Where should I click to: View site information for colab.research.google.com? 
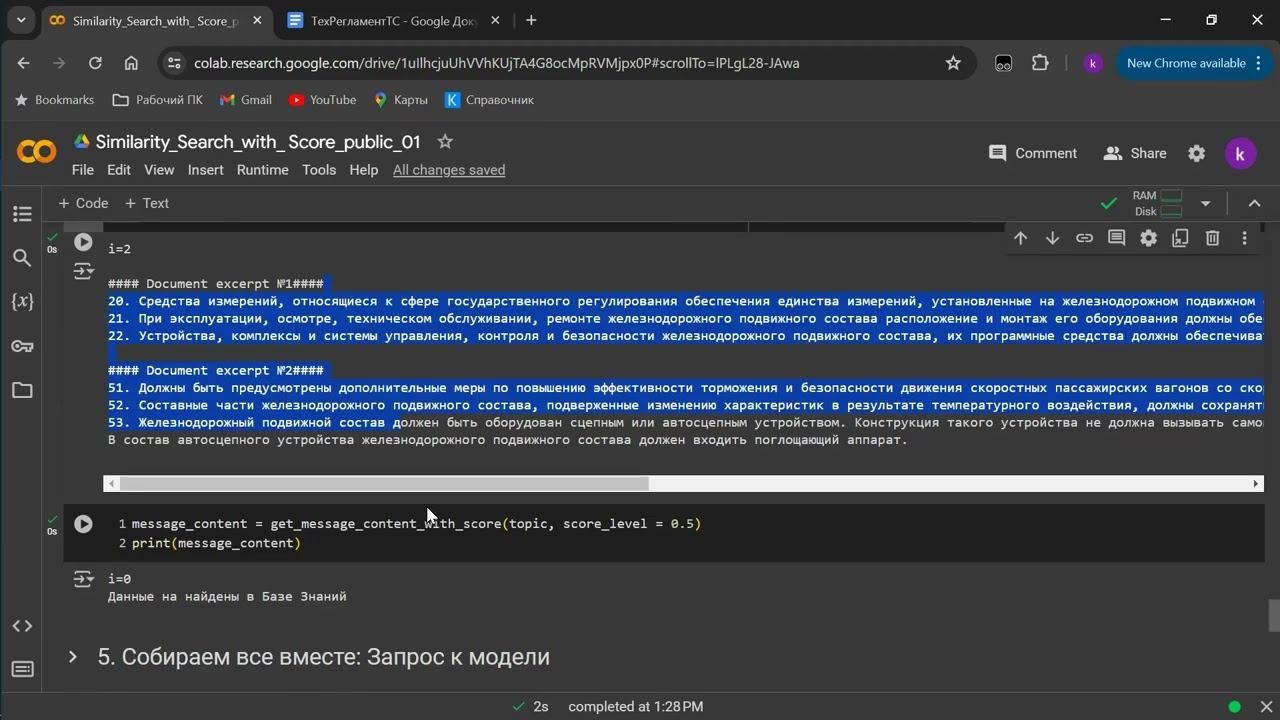tap(174, 63)
